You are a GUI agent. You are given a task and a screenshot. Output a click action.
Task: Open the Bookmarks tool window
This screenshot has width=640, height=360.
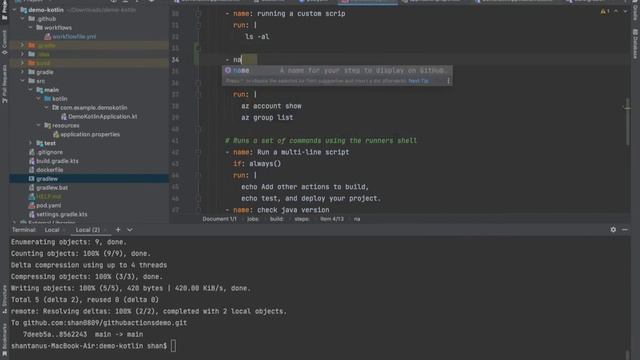point(4,339)
